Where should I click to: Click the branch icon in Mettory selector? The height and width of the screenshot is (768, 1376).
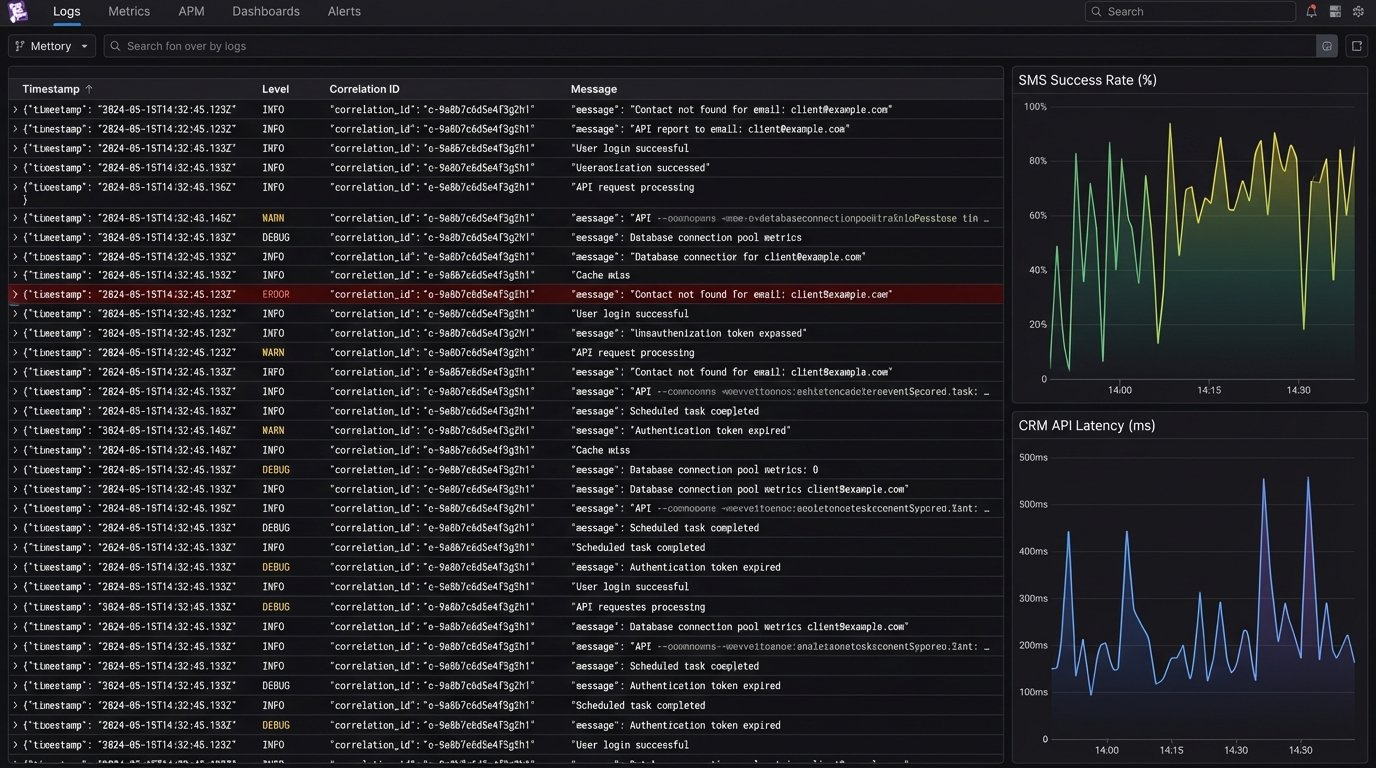point(20,46)
